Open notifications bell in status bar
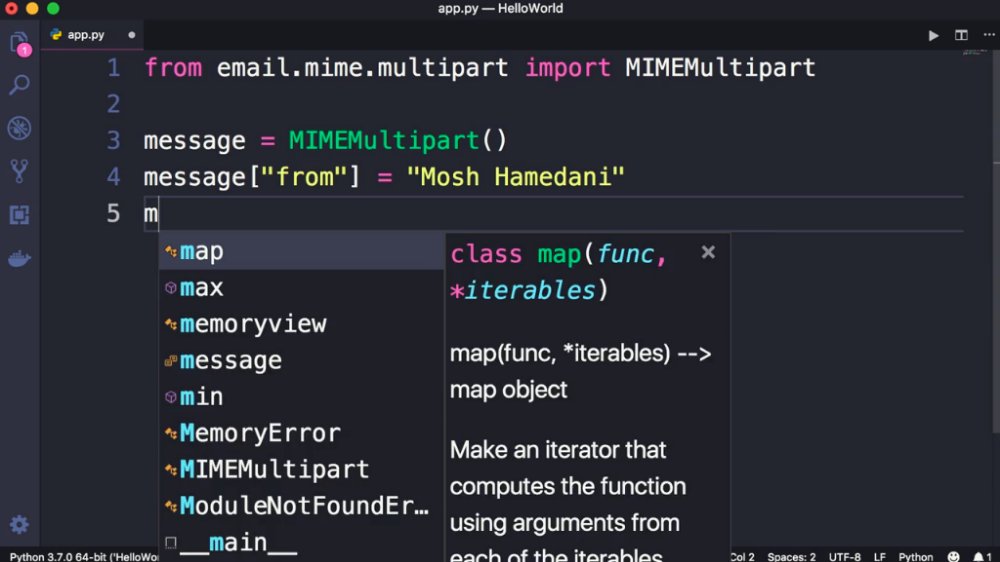This screenshot has width=1000, height=562. point(982,556)
